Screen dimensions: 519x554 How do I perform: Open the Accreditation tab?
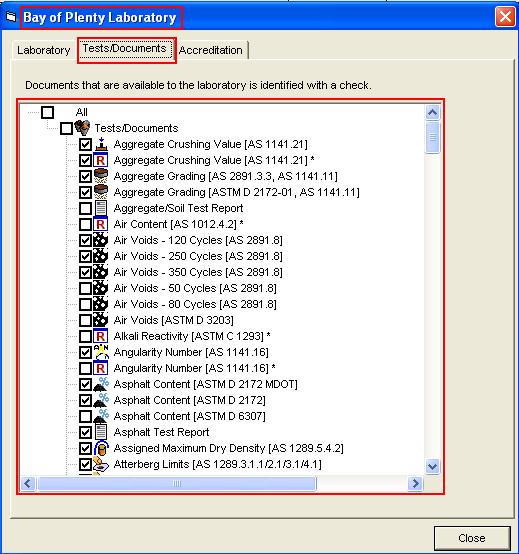pos(211,50)
